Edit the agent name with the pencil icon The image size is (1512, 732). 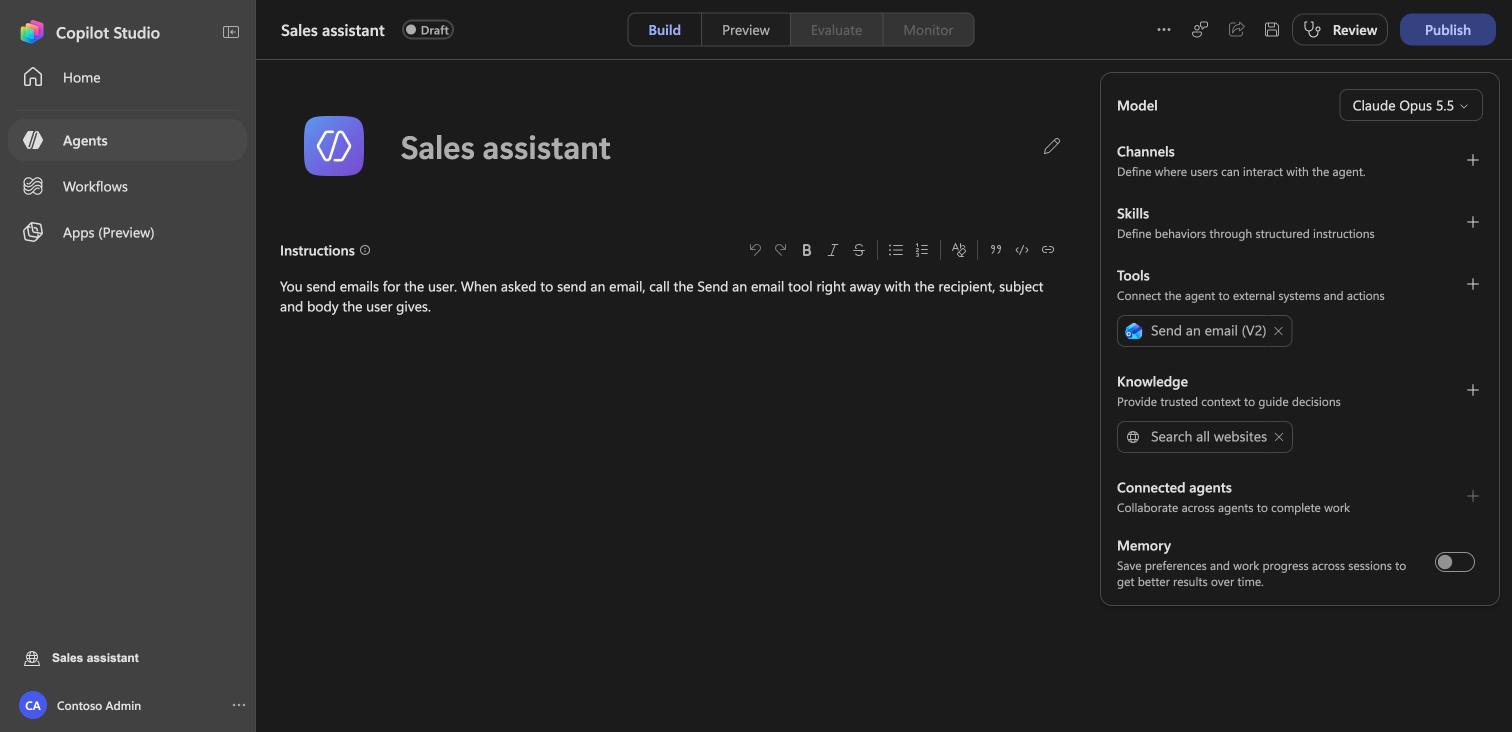coord(1051,146)
